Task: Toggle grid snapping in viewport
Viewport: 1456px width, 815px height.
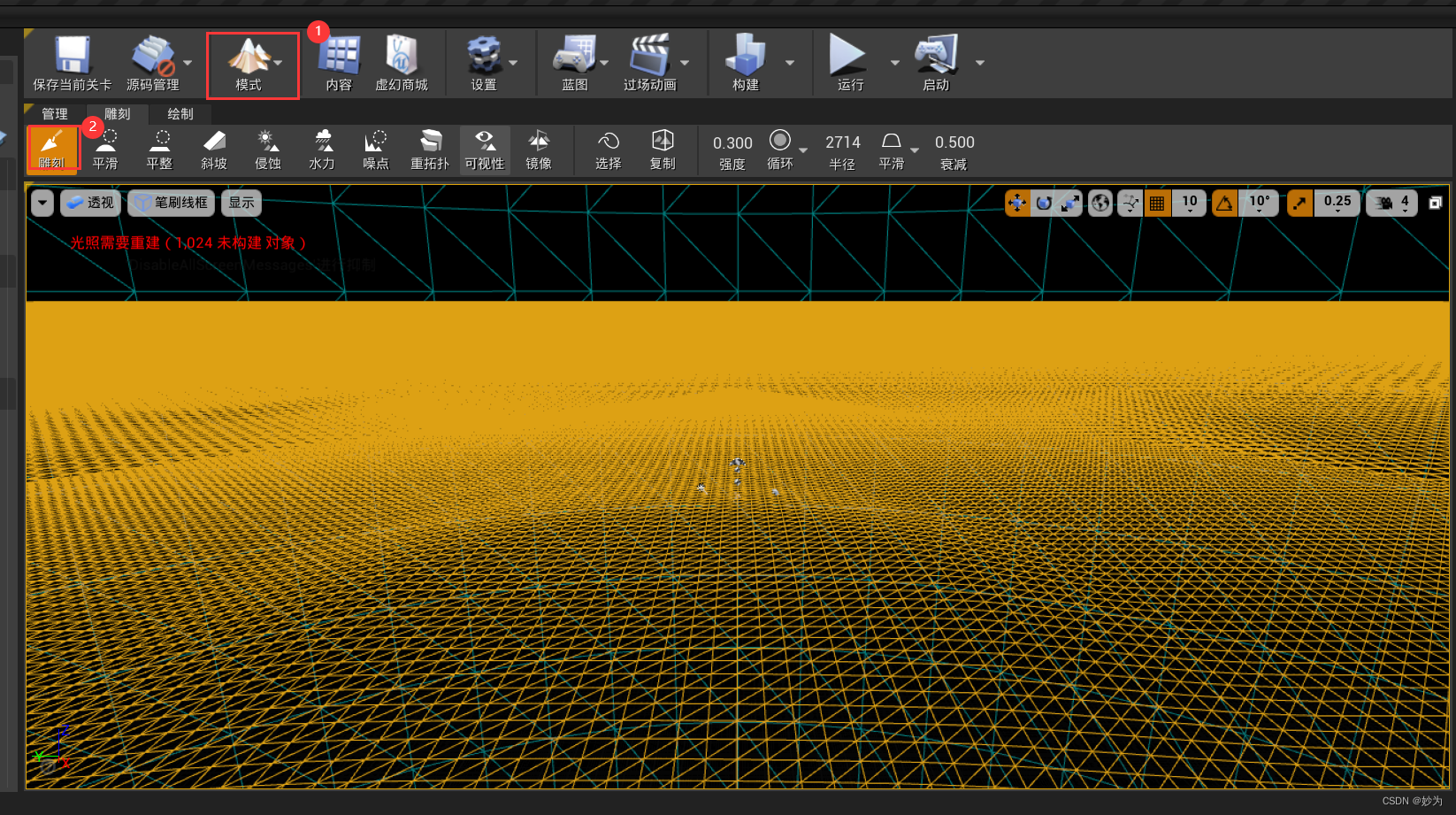Action: click(1156, 204)
